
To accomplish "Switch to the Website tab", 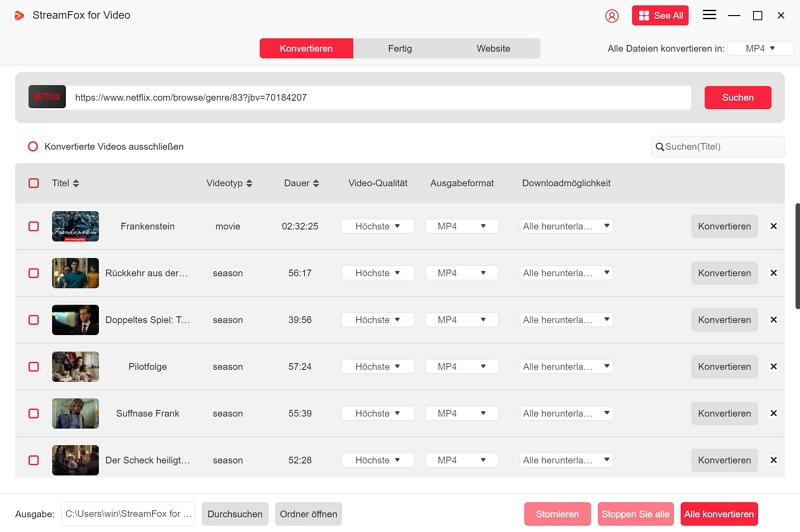I will click(x=493, y=48).
